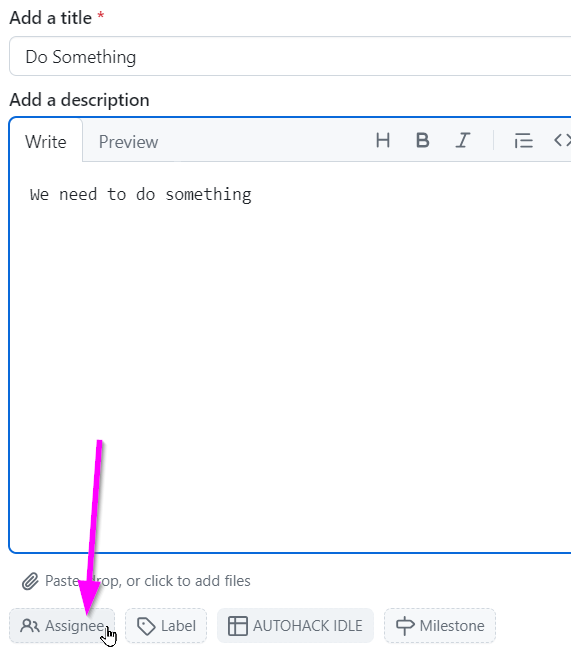Switch to the Preview tab
This screenshot has height=655, width=571.
[x=128, y=142]
